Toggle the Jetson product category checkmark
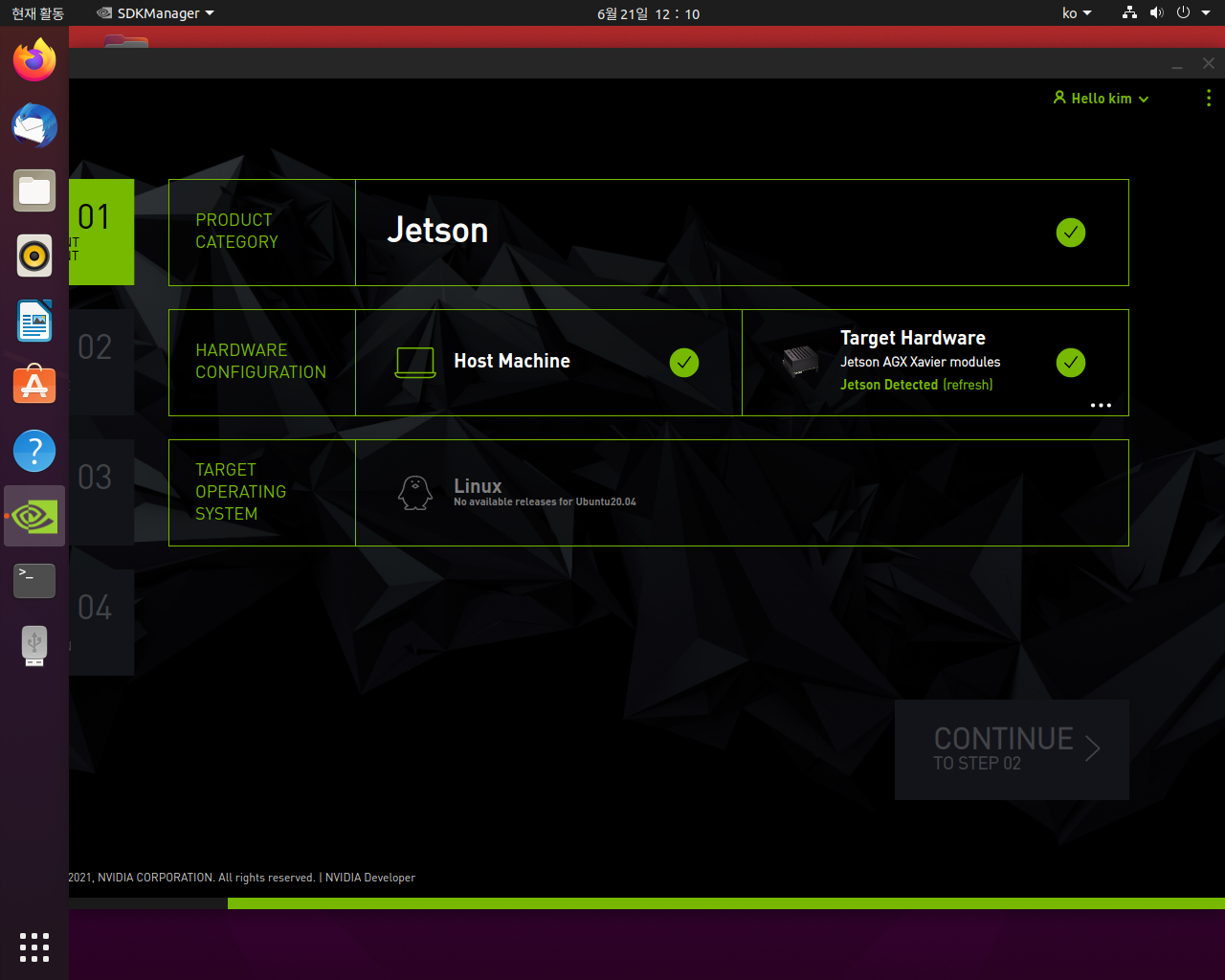Image resolution: width=1225 pixels, height=980 pixels. [1071, 233]
